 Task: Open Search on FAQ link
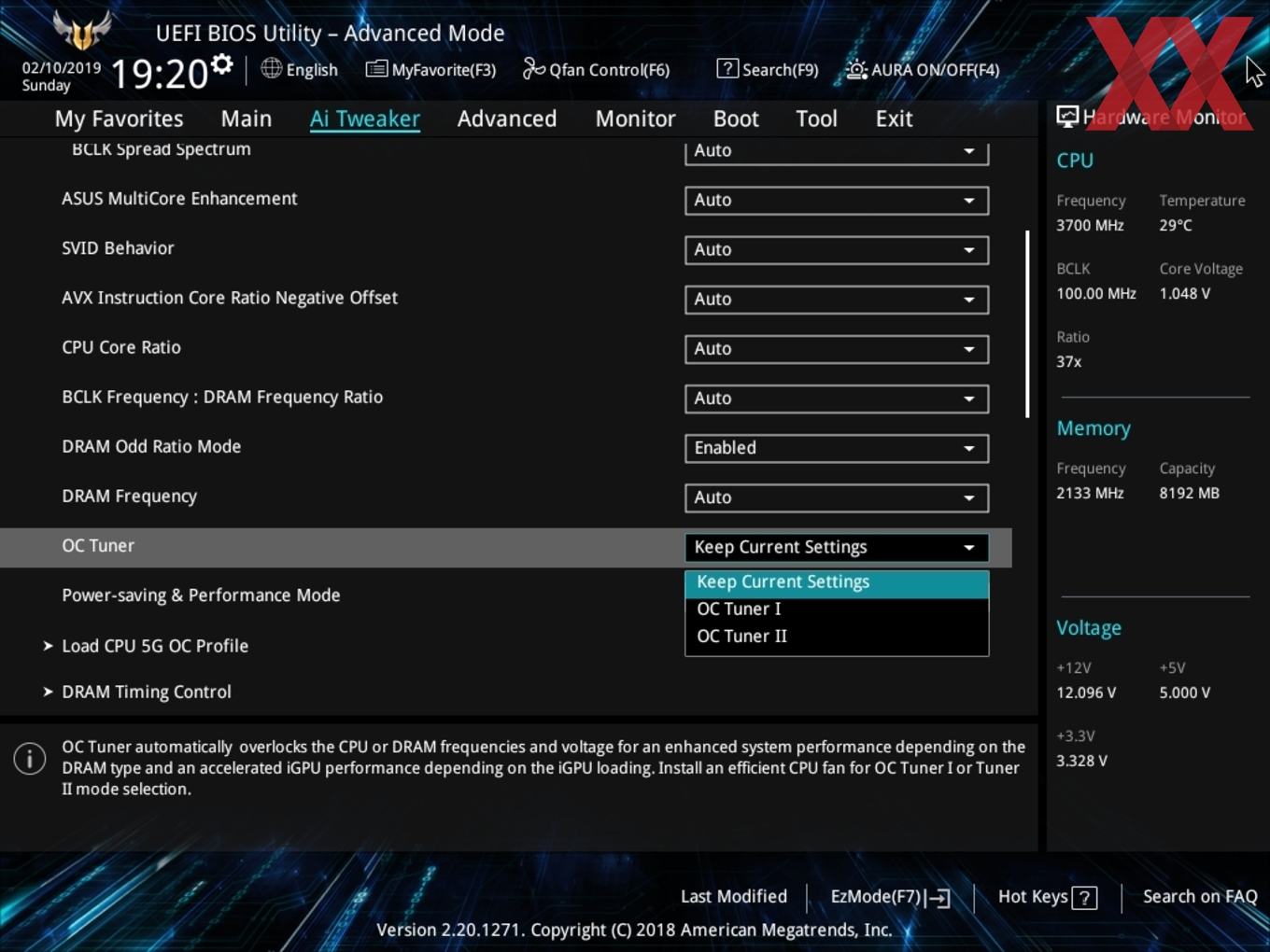click(1200, 897)
